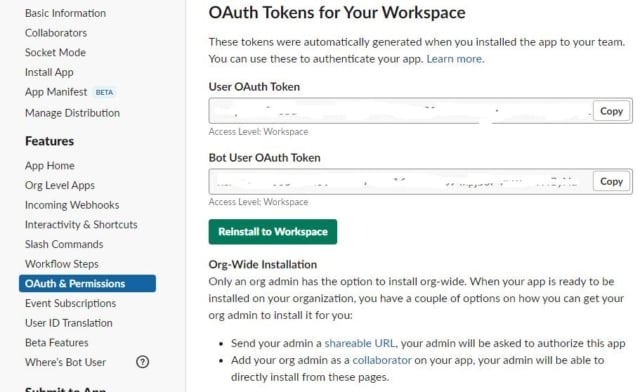Open the shareable URL link
The height and width of the screenshot is (392, 640).
coord(360,343)
